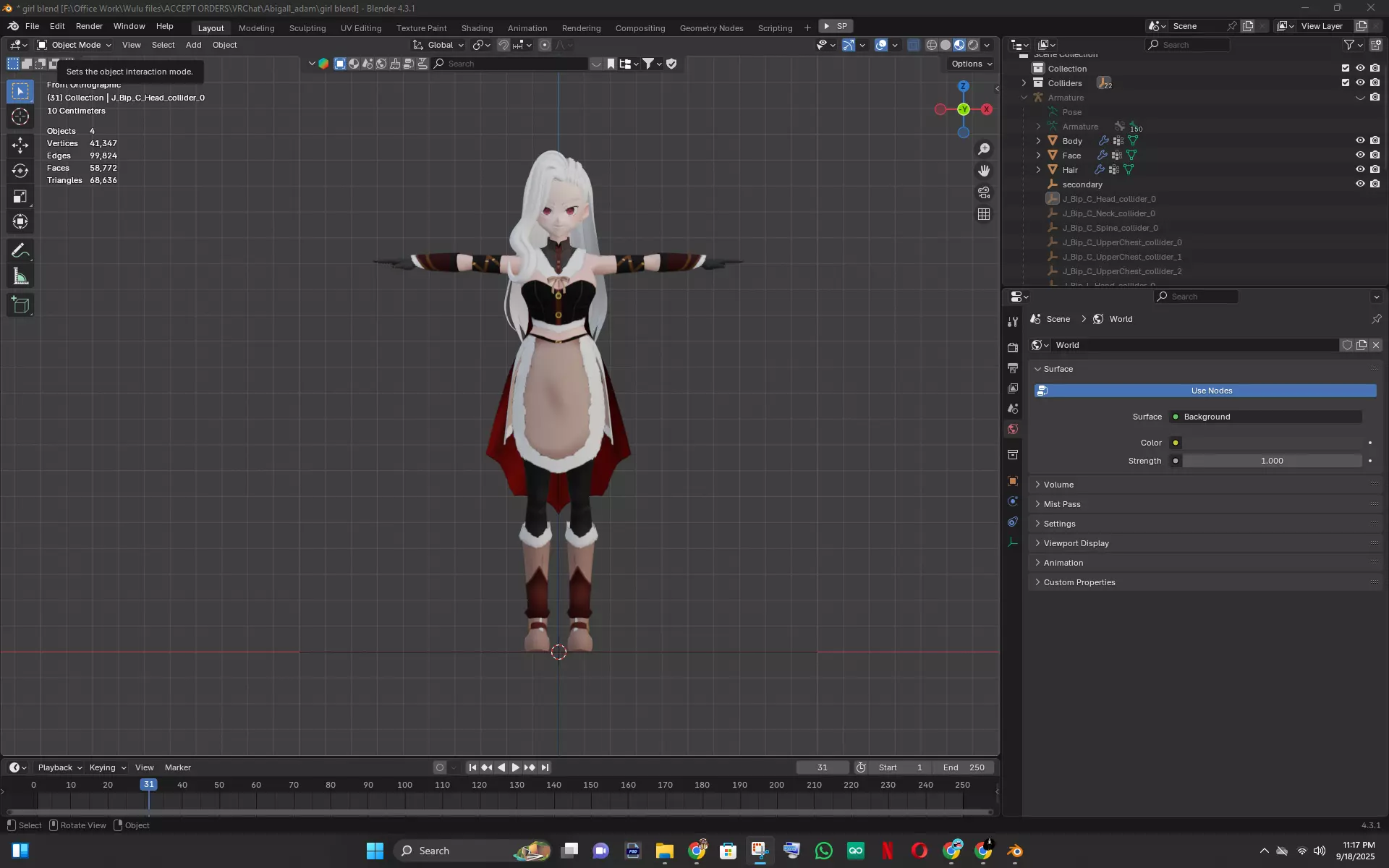The width and height of the screenshot is (1389, 868).
Task: Toggle the X-ray viewport button
Action: (x=914, y=45)
